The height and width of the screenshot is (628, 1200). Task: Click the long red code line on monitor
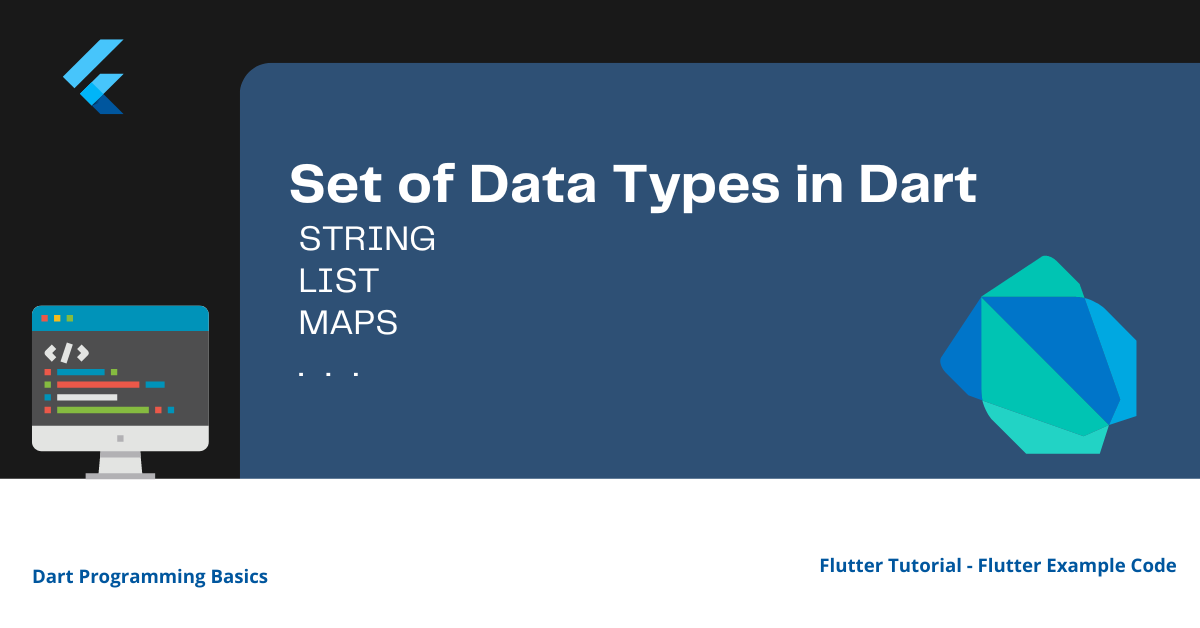[x=98, y=384]
